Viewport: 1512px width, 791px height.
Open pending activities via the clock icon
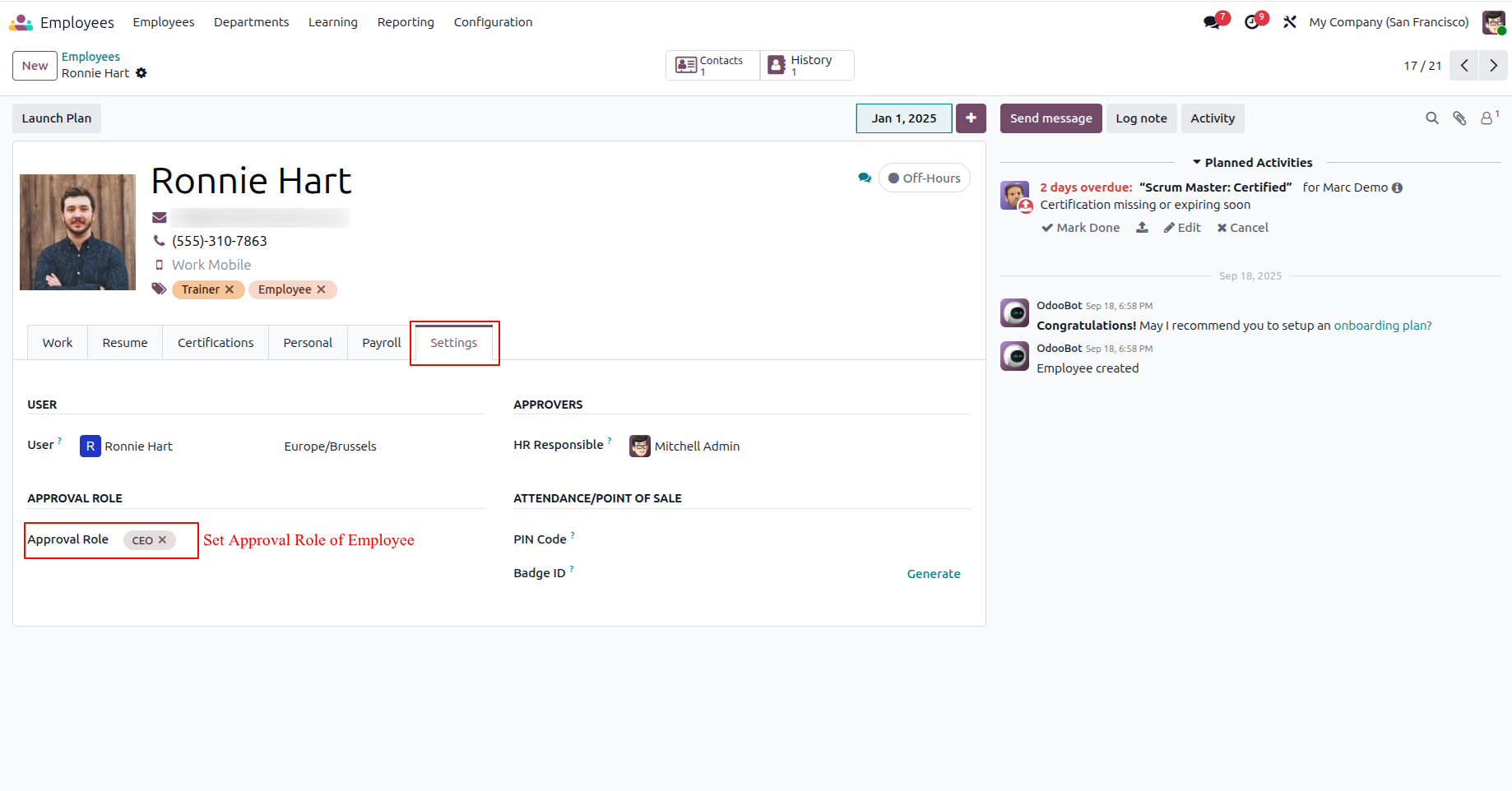point(1251,22)
